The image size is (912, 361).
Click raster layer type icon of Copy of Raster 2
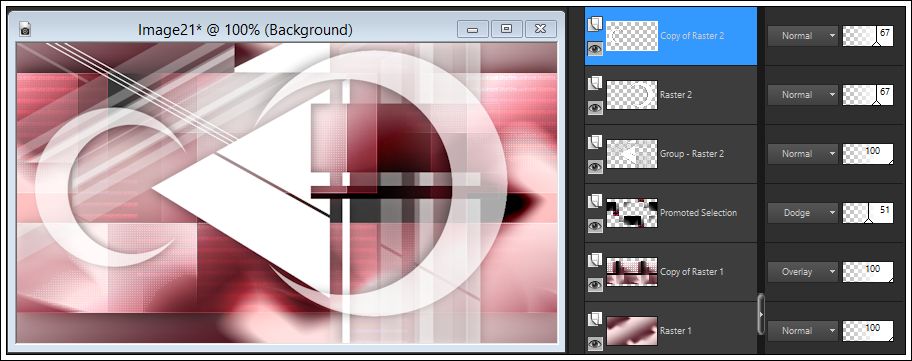[x=594, y=24]
